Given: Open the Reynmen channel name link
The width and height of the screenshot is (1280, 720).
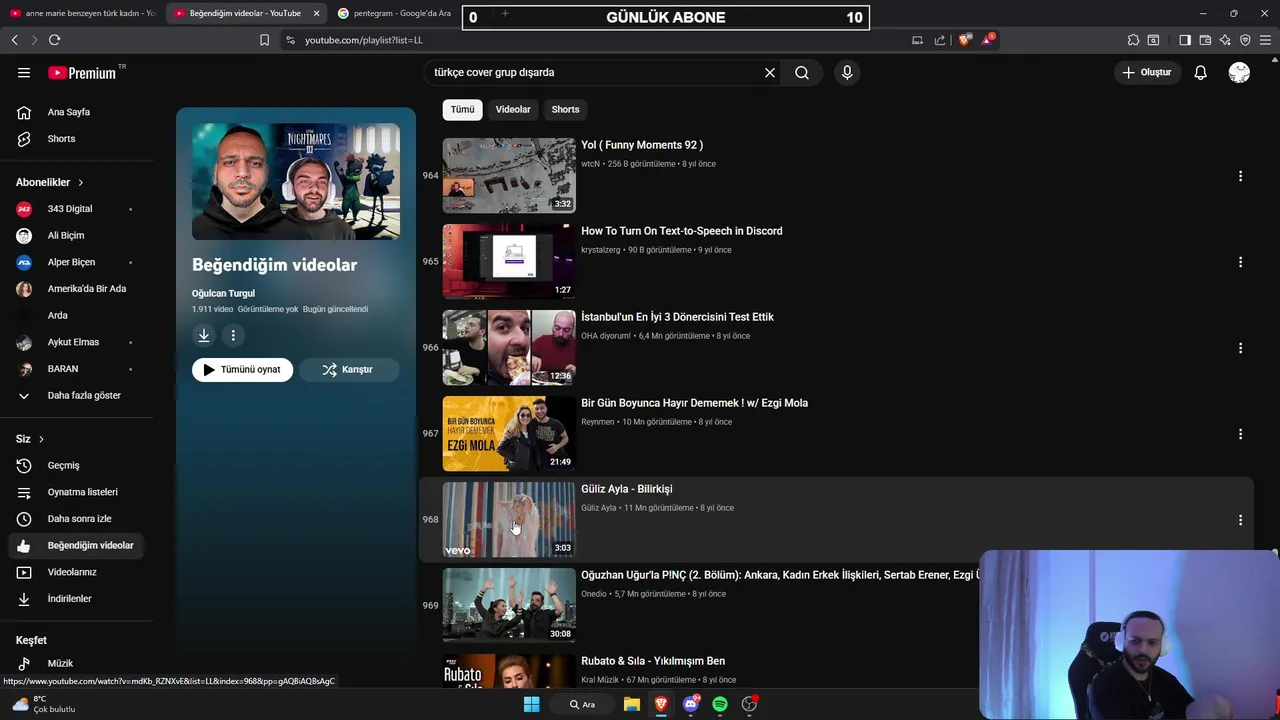Looking at the screenshot, I should [598, 422].
